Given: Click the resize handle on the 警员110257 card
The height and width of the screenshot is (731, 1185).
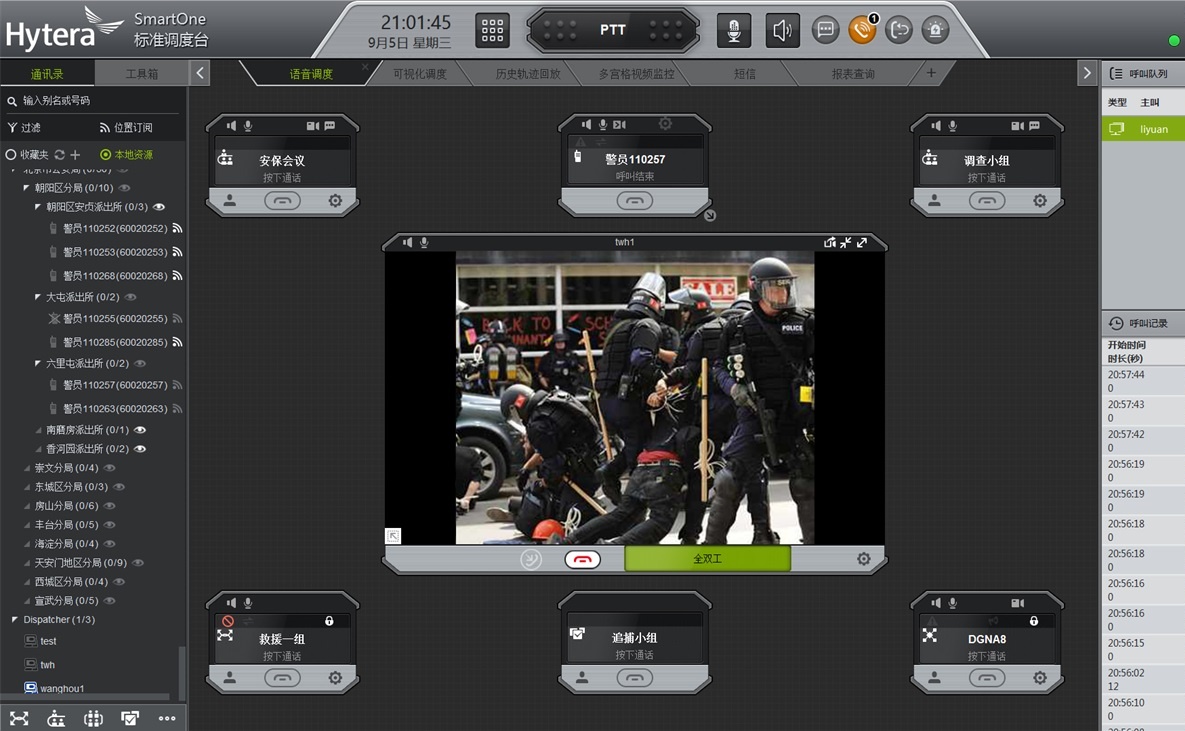Looking at the screenshot, I should pos(710,215).
